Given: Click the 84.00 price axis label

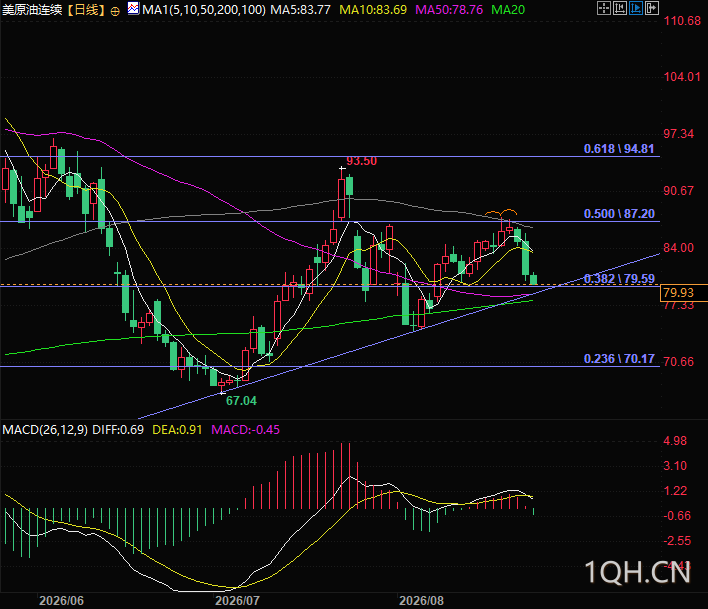Looking at the screenshot, I should (x=678, y=247).
